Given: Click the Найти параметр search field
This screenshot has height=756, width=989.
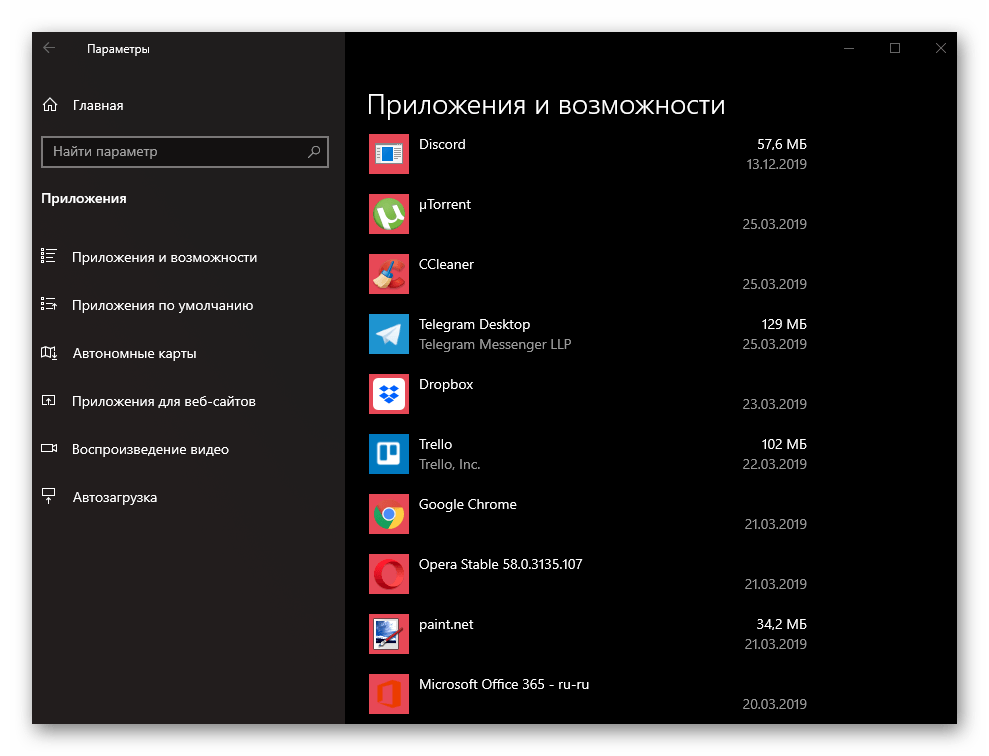Looking at the screenshot, I should (172, 152).
